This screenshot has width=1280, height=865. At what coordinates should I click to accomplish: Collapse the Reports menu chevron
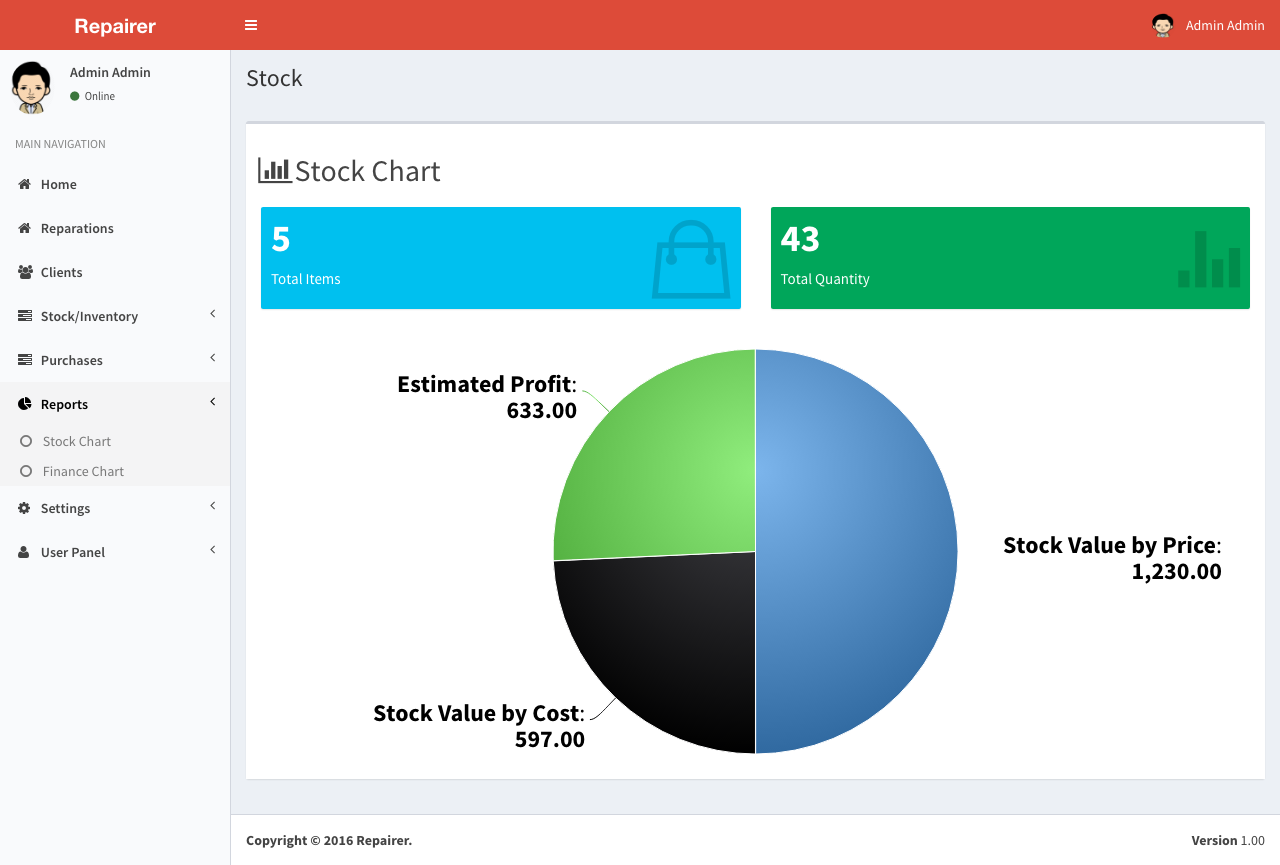click(x=212, y=403)
